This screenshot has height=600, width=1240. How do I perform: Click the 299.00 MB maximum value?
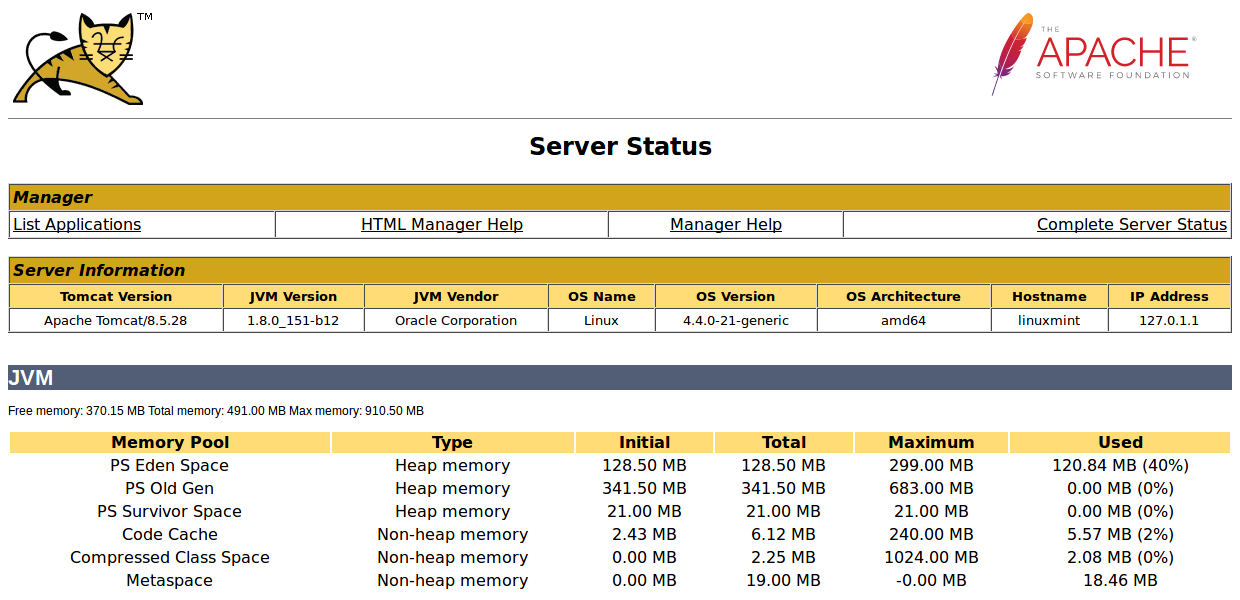931,466
